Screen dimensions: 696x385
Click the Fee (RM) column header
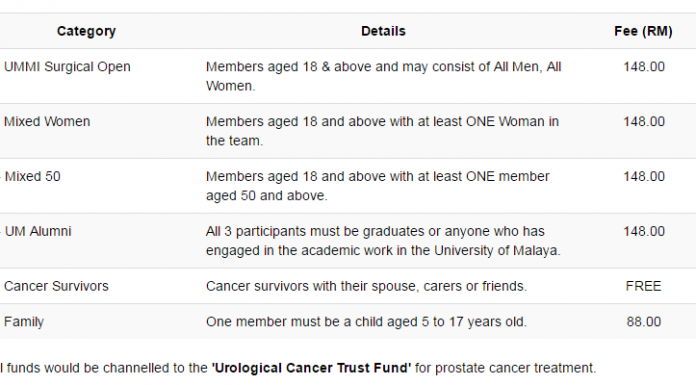(643, 31)
